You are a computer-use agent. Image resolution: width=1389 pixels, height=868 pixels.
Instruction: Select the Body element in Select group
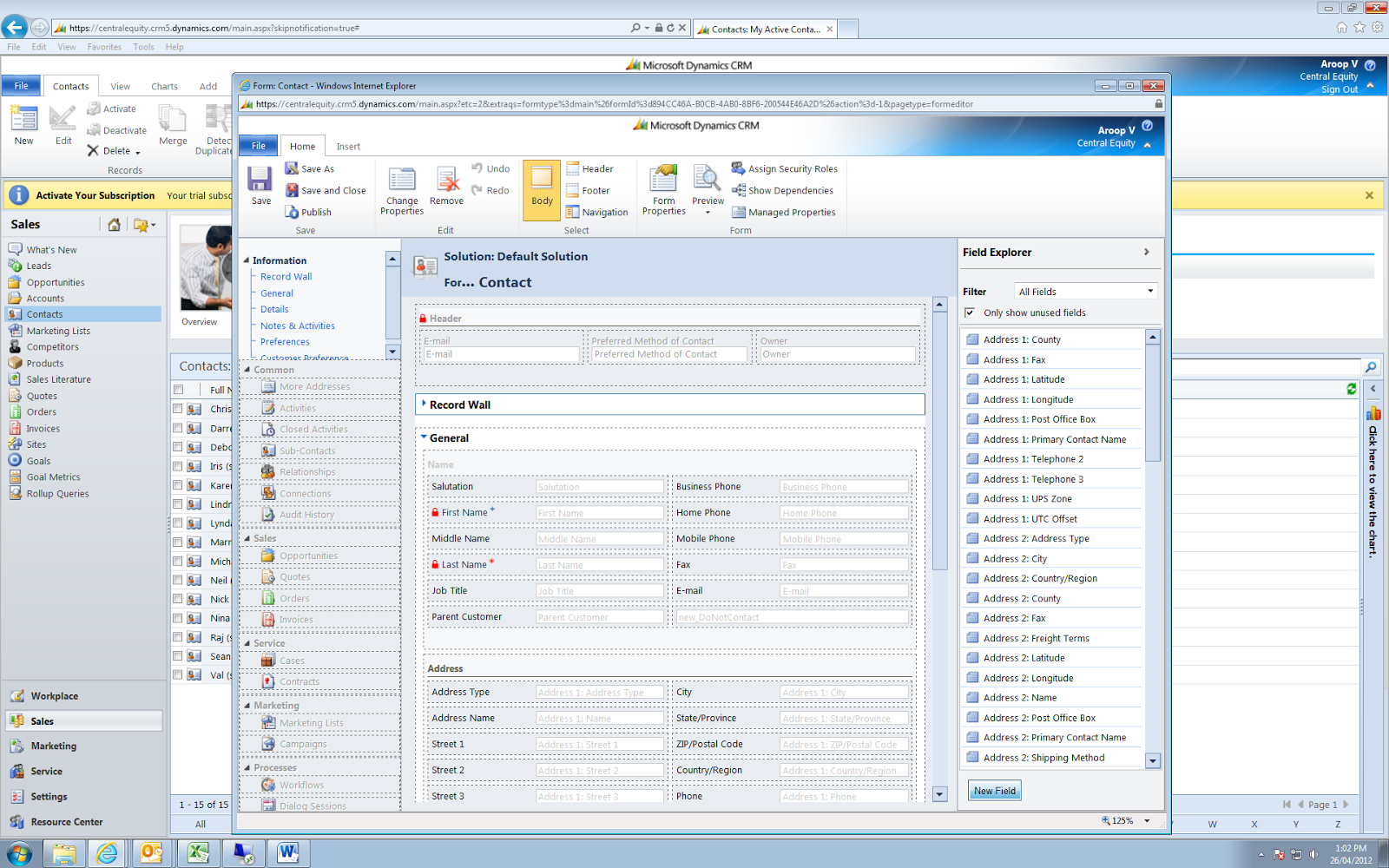click(541, 189)
